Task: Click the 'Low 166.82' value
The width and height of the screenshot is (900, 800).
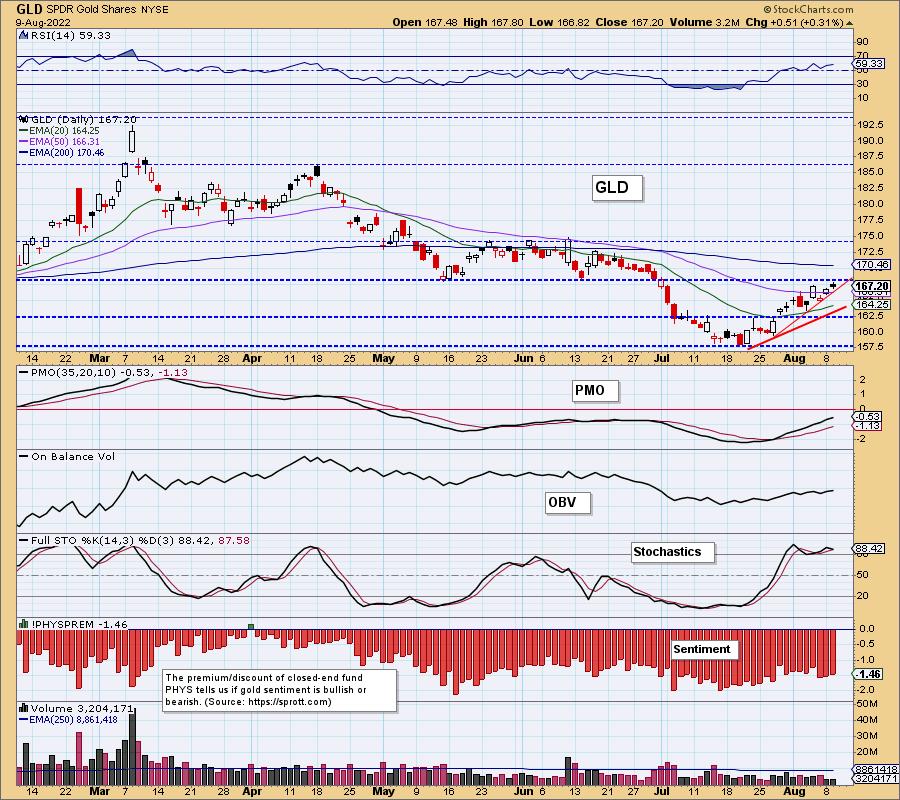Action: pos(560,22)
